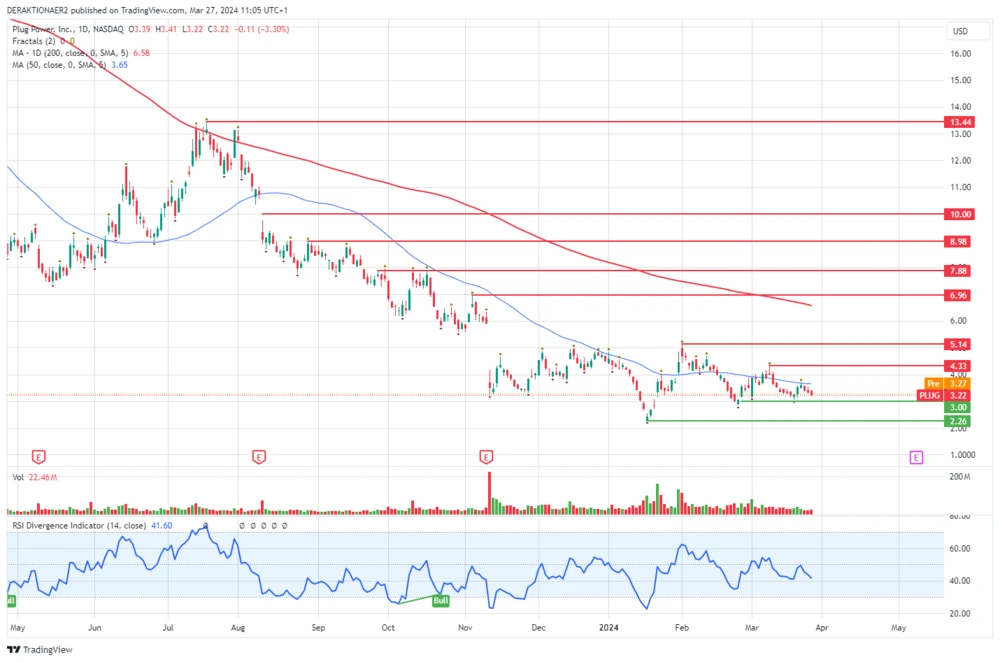Open the Plug Power, Inc. symbol title
The image size is (1000, 662).
point(45,29)
